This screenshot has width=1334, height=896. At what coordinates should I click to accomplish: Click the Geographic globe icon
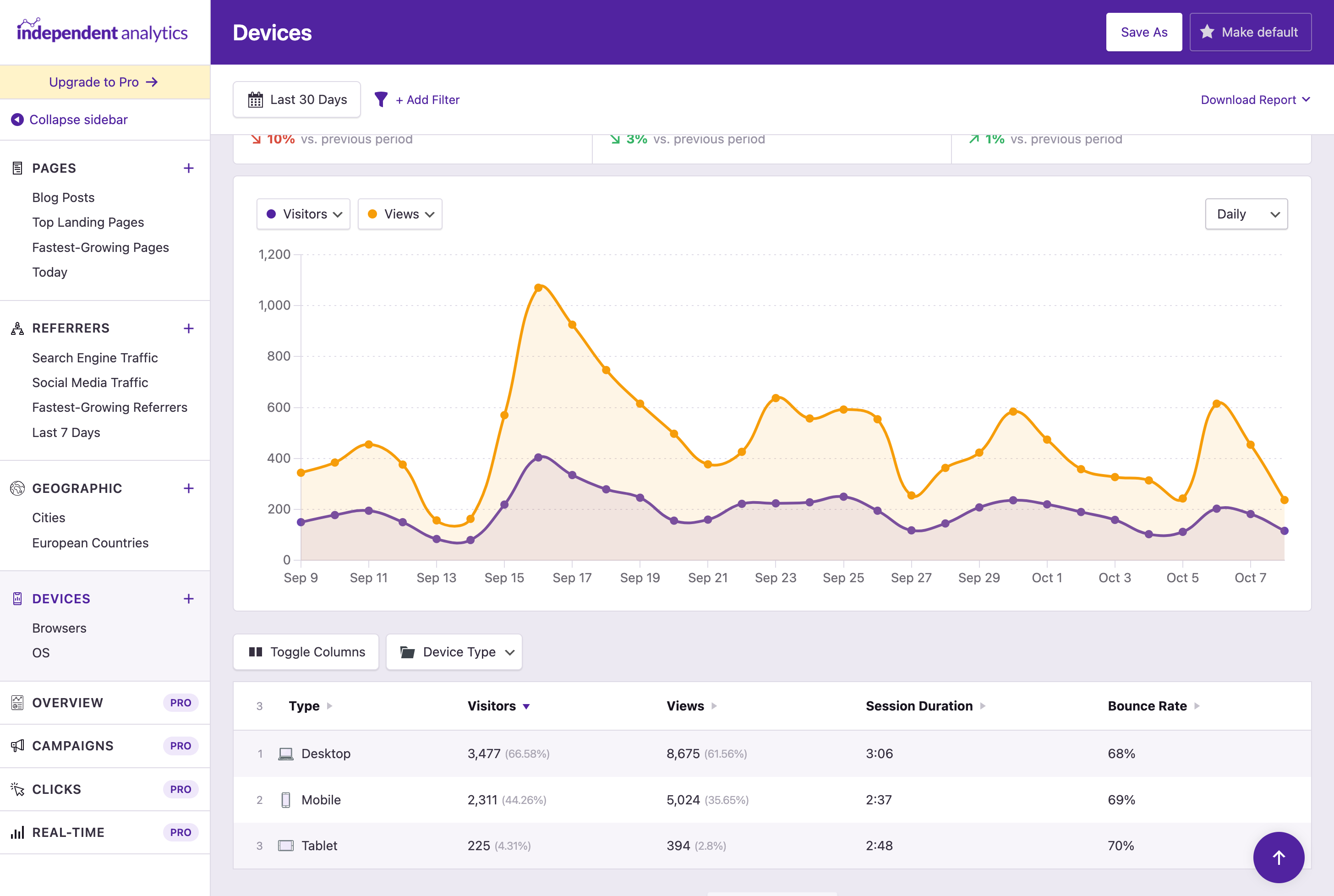pos(16,488)
